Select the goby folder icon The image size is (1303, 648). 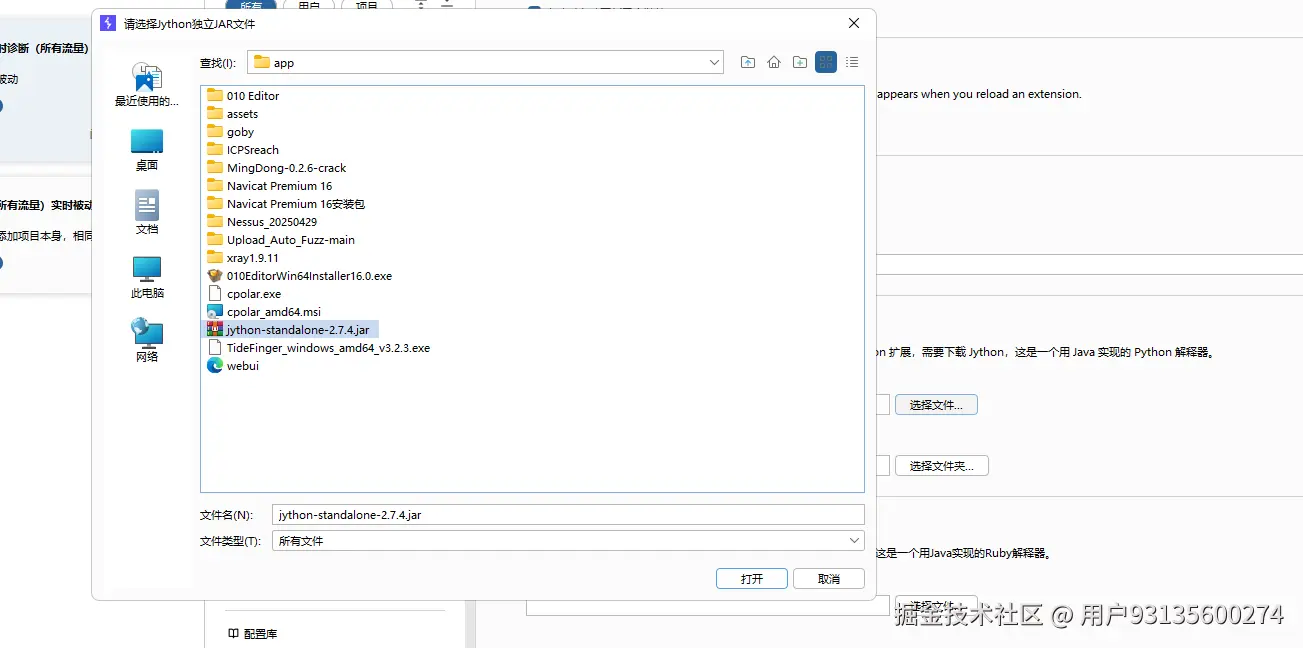click(x=215, y=132)
